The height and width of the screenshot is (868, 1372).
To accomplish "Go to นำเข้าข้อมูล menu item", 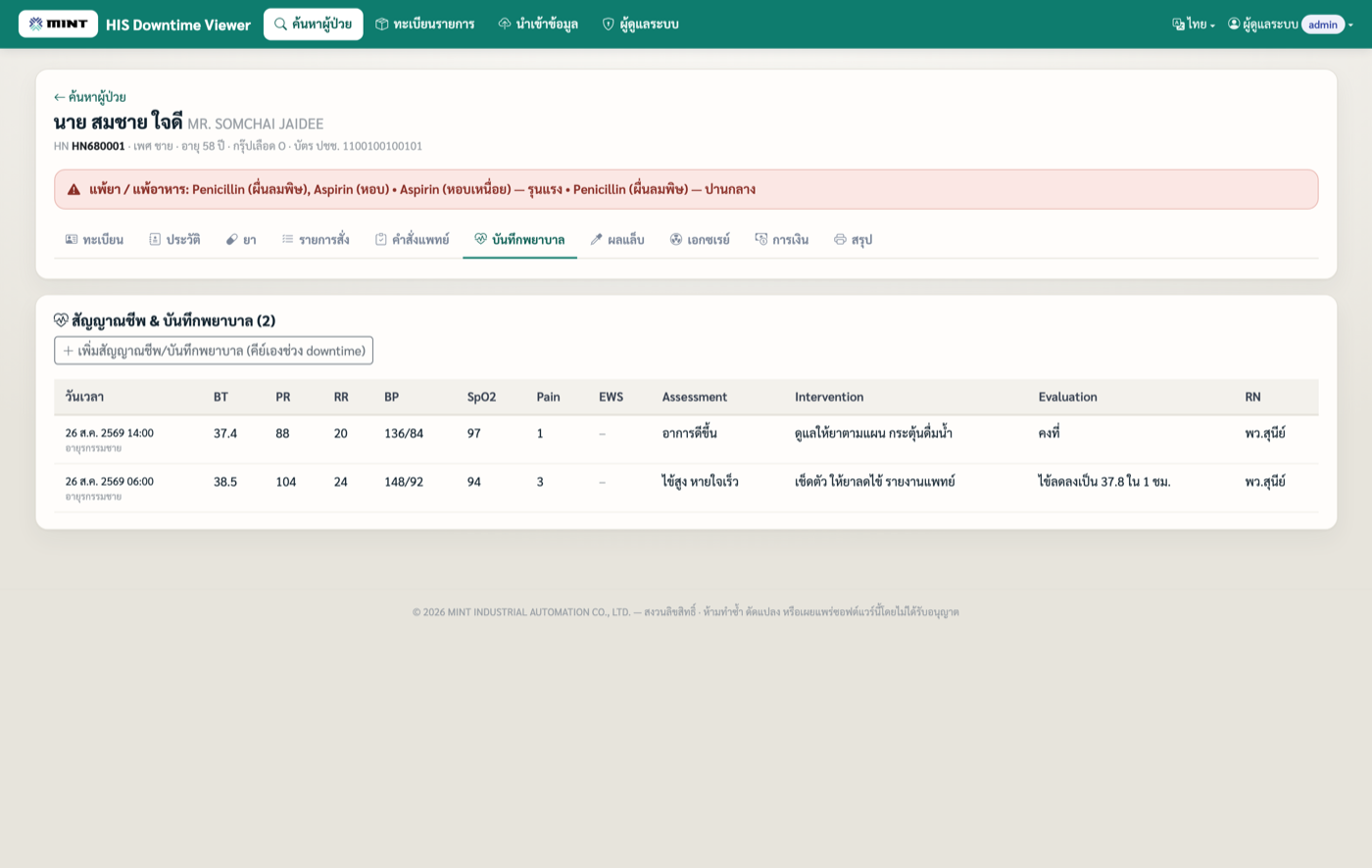I will (x=538, y=24).
